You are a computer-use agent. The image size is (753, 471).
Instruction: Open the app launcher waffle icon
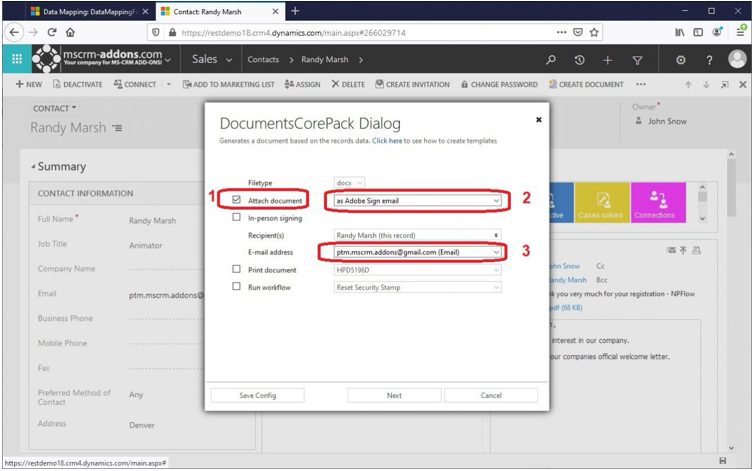point(17,59)
